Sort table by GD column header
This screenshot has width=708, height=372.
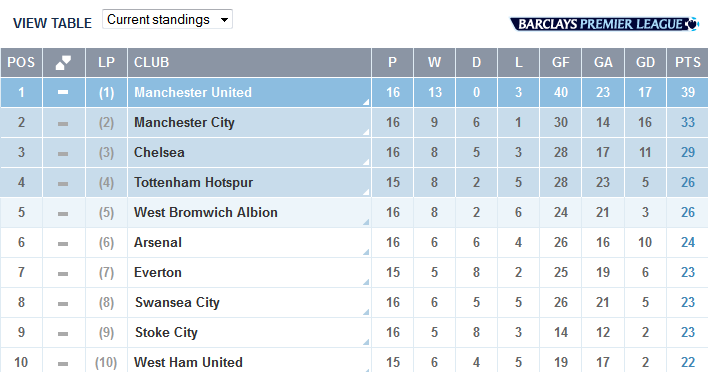click(x=645, y=62)
